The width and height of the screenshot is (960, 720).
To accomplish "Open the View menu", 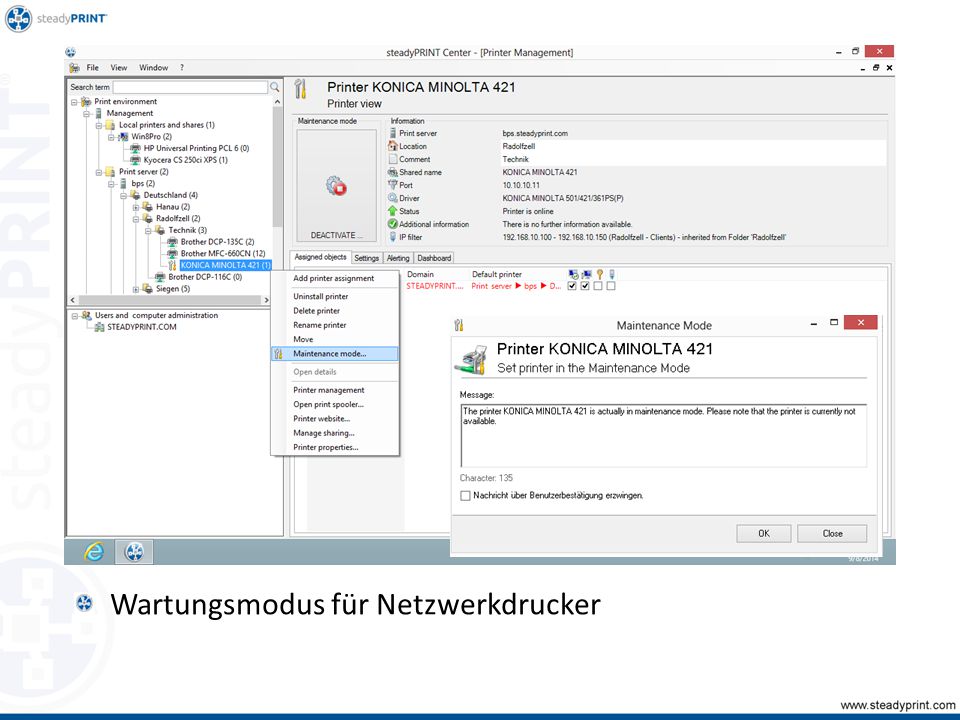I will [119, 67].
